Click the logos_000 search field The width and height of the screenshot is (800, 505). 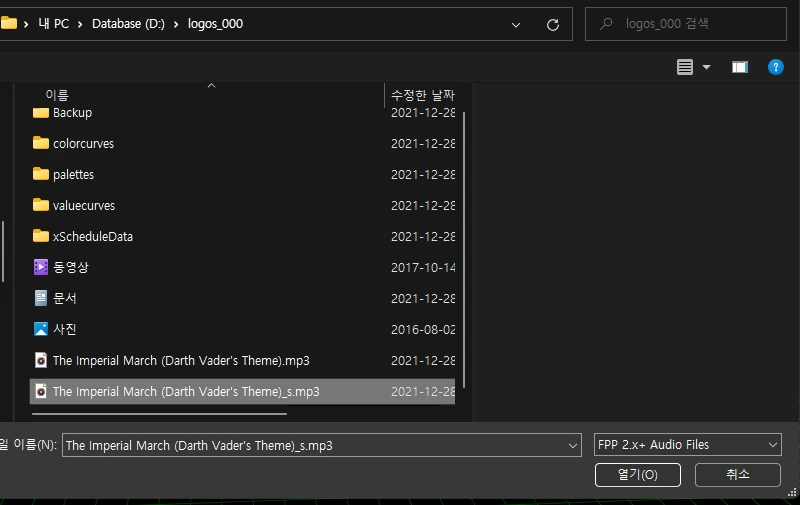pos(685,23)
